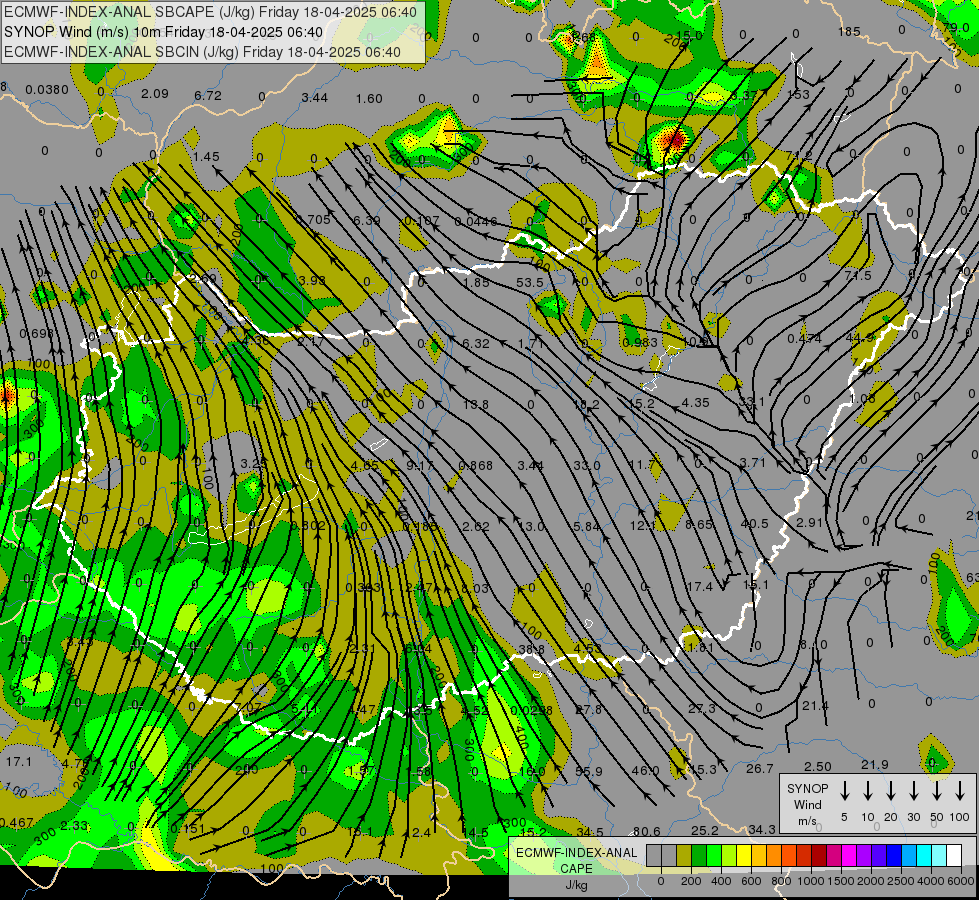
Task: Click the SBCAPE title line at top
Action: pos(210,12)
